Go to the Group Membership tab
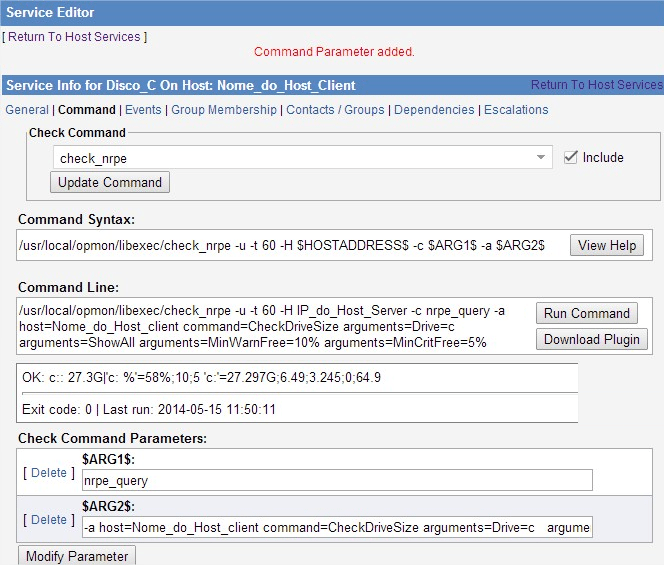The width and height of the screenshot is (664, 572). (224, 110)
